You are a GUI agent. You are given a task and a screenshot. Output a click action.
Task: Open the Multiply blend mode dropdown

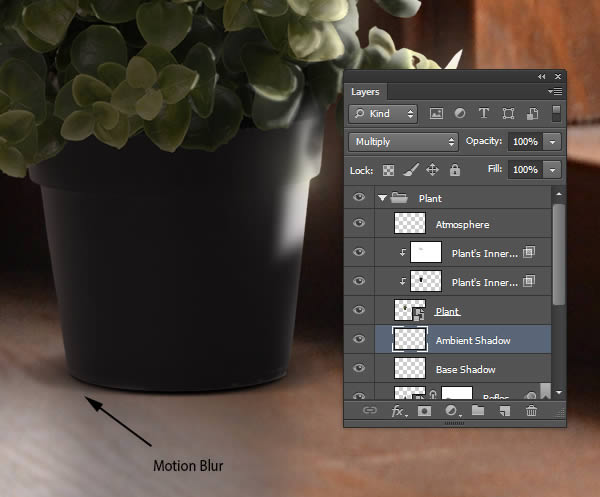pos(403,142)
